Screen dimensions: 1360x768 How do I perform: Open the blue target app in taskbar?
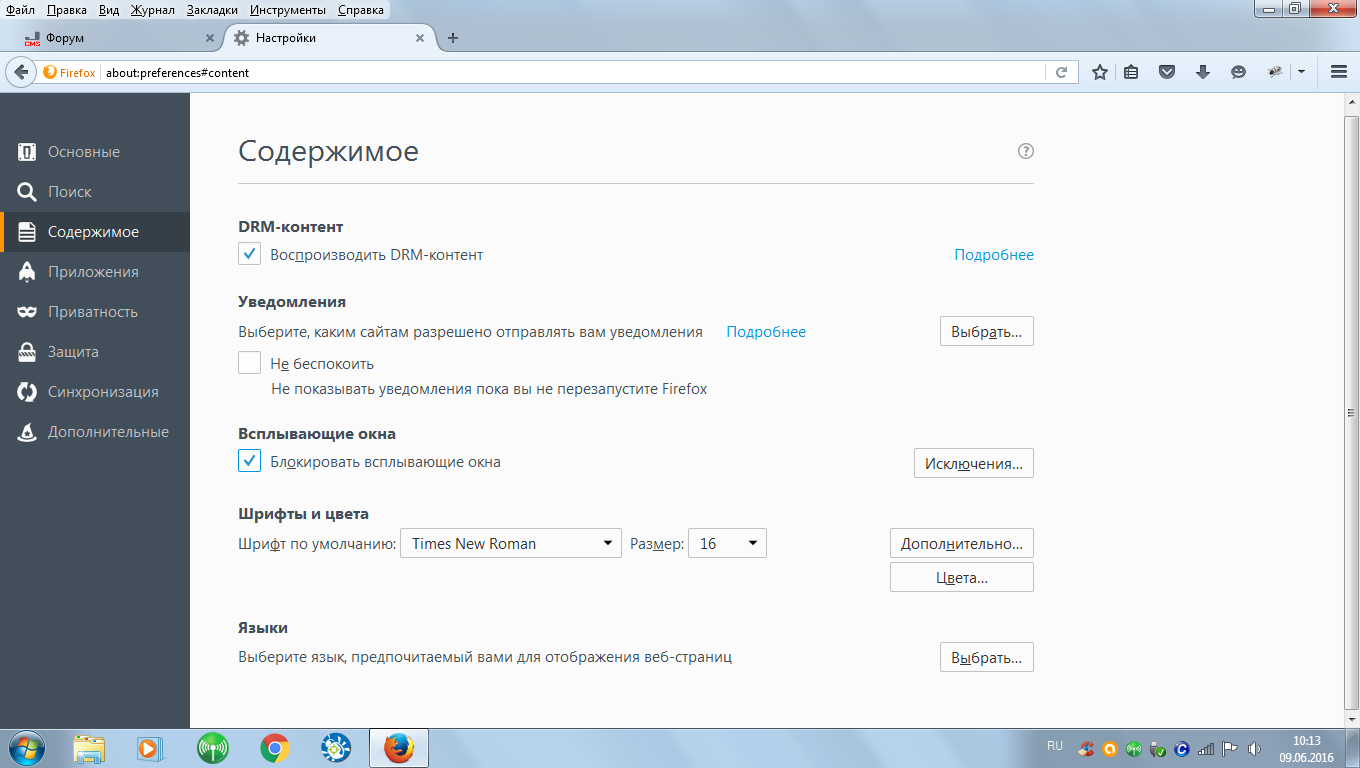[x=336, y=748]
